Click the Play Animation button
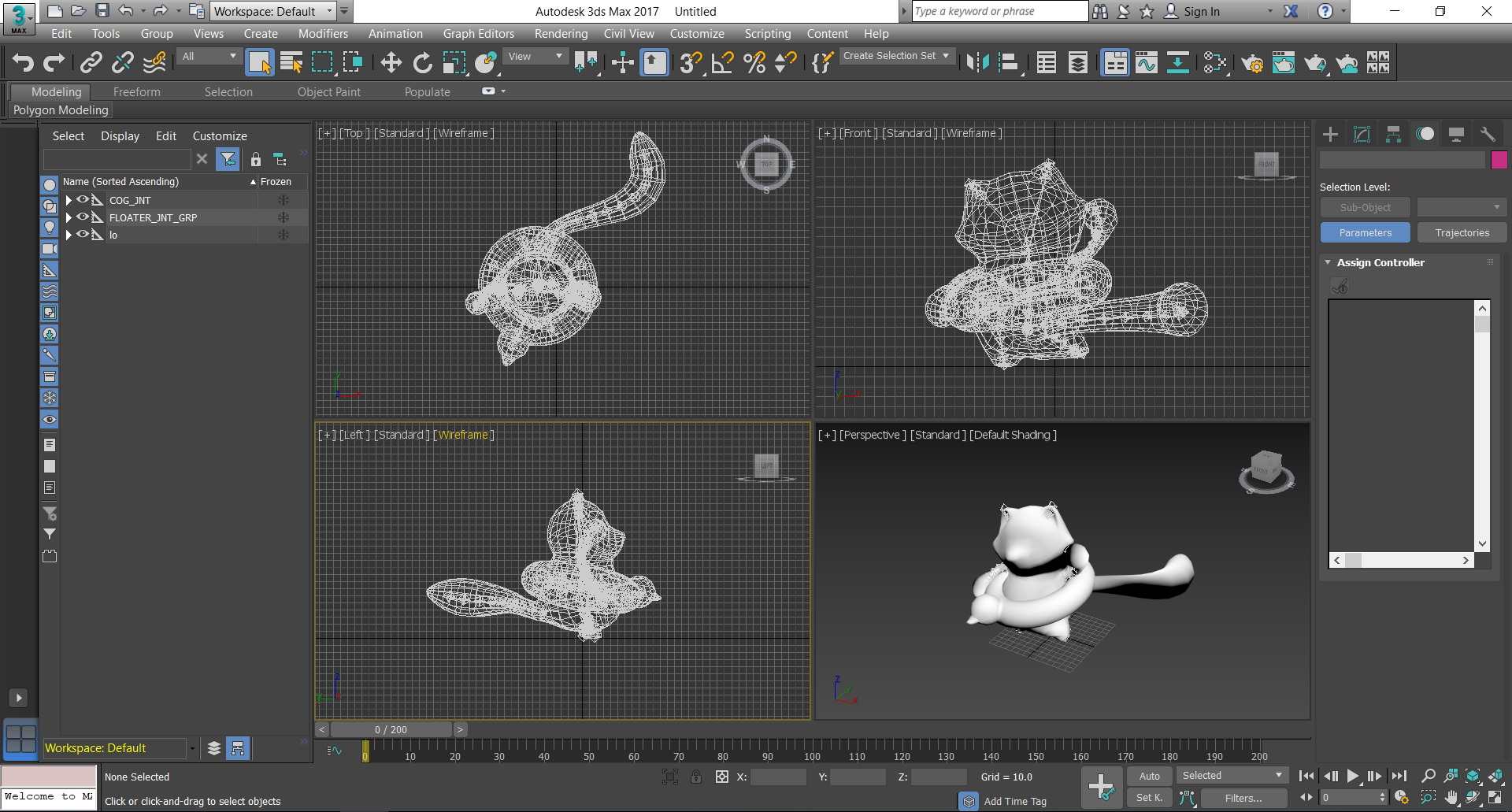1512x812 pixels. coord(1352,776)
